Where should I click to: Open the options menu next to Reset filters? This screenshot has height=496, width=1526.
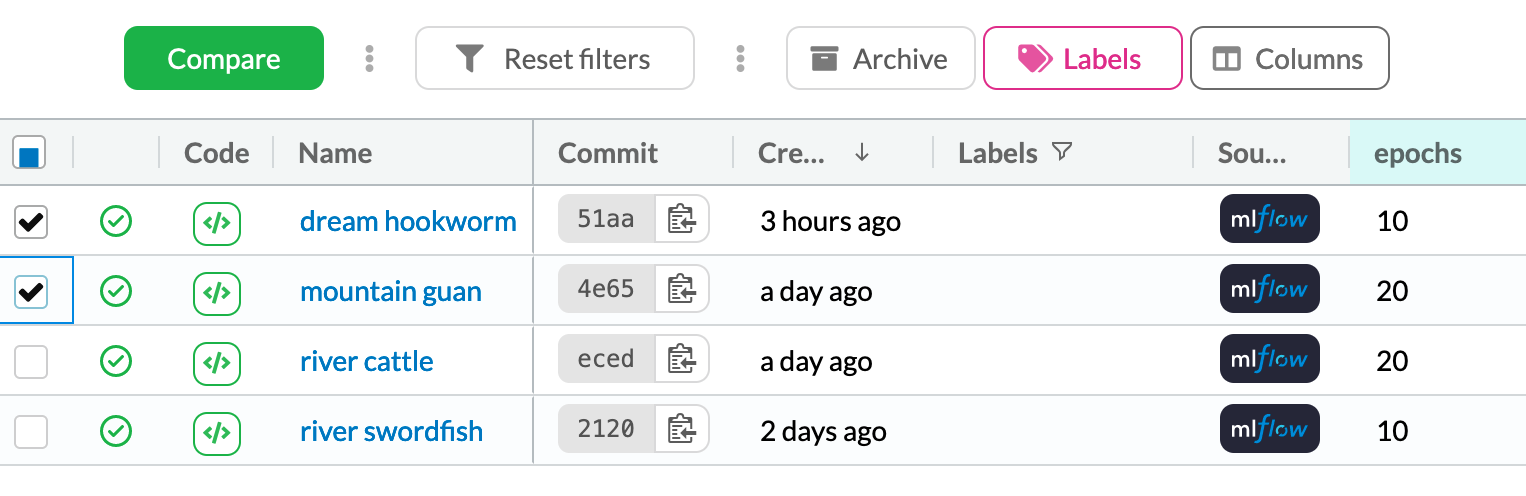[x=740, y=59]
